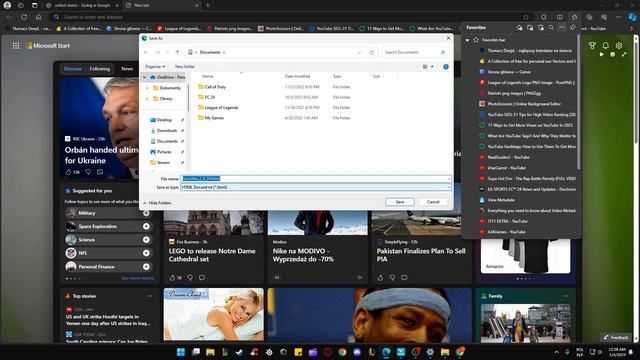Viewport: 640px width, 360px height.
Task: Open the Save as type dropdown
Action: coord(316,187)
